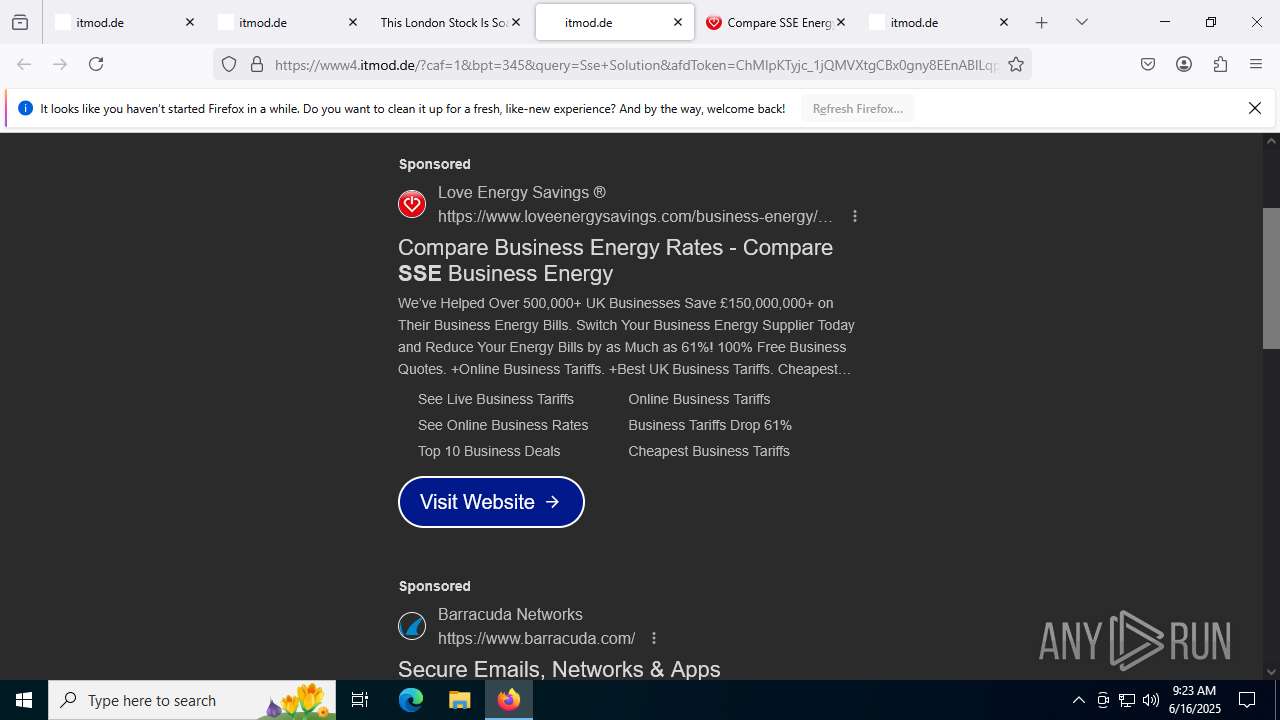
Task: Click loveenergysavings.com URL link
Action: [635, 216]
